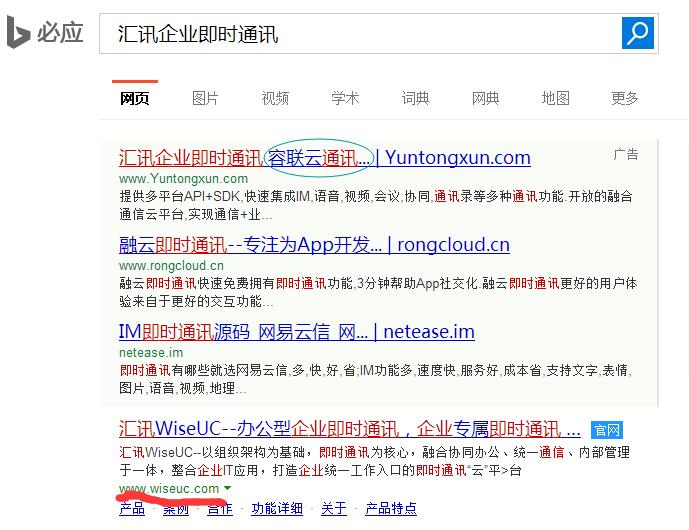Click the Bing 必应 logo
The image size is (689, 530).
click(45, 32)
